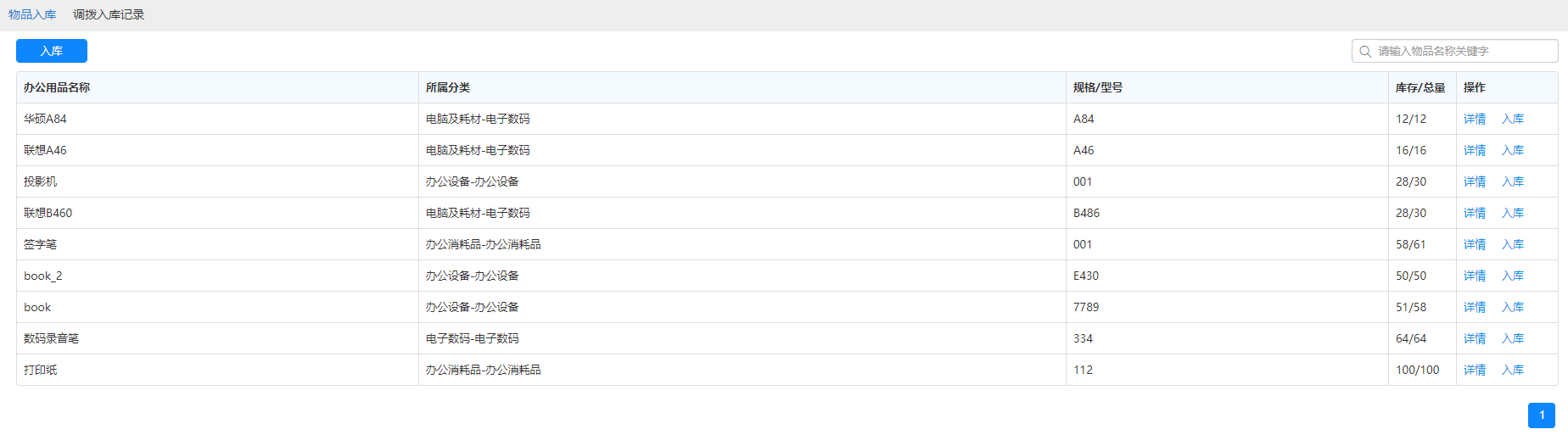The width and height of the screenshot is (1568, 446).
Task: Click 入库 link for book row
Action: [1513, 307]
